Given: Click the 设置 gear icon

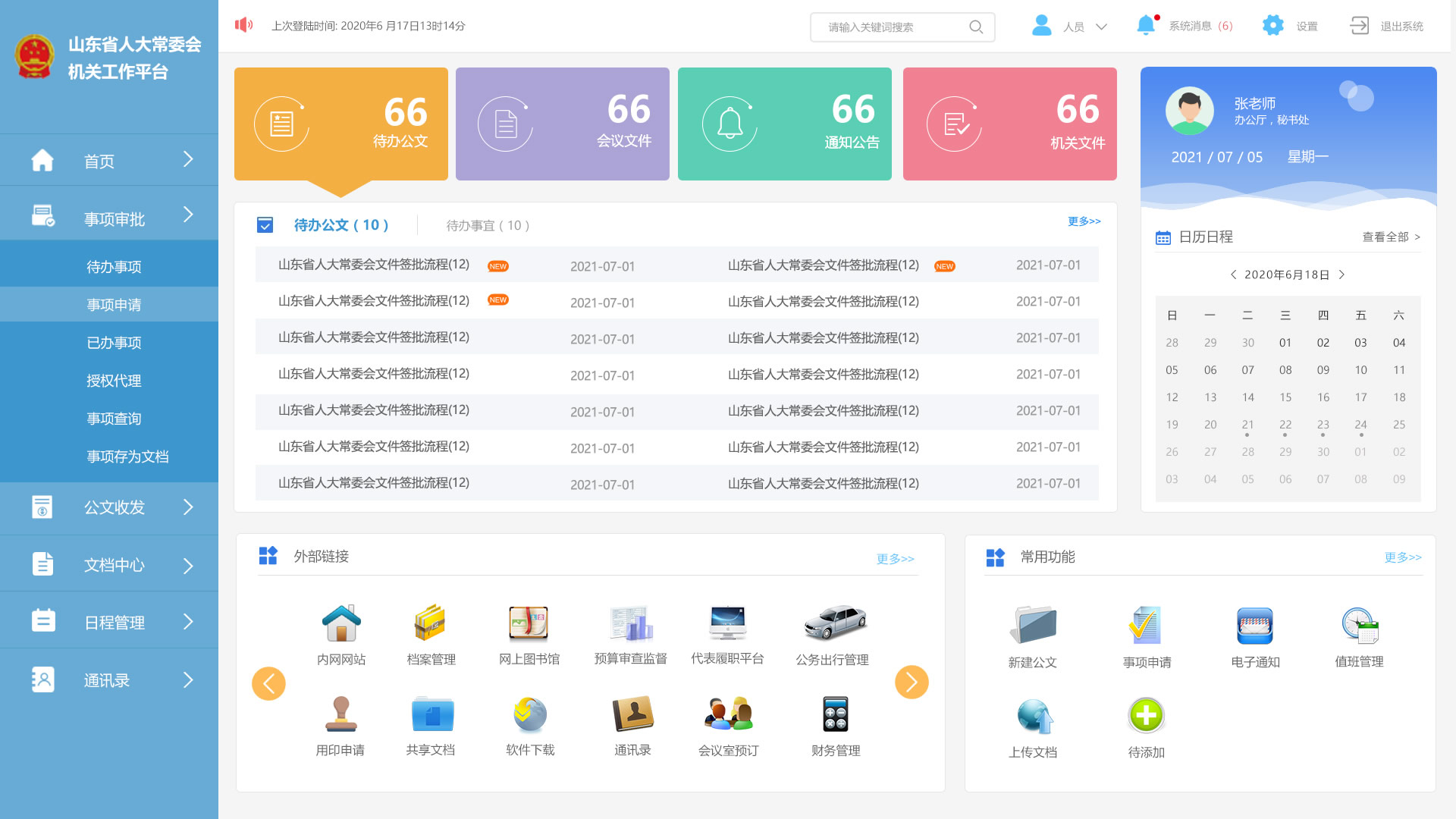Looking at the screenshot, I should 1272,25.
